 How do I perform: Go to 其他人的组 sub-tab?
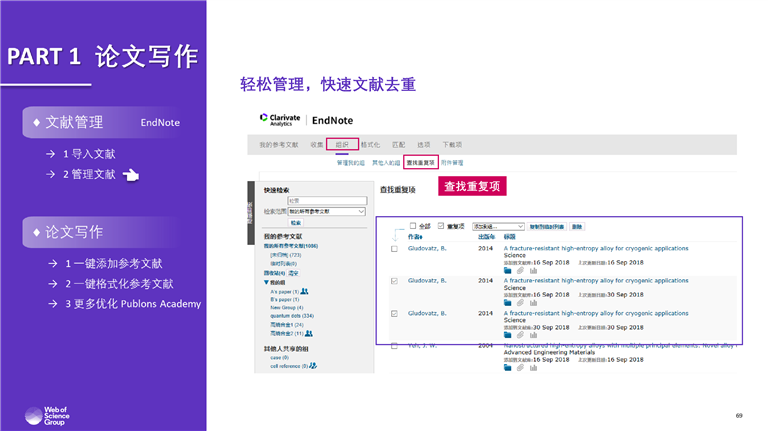[386, 163]
